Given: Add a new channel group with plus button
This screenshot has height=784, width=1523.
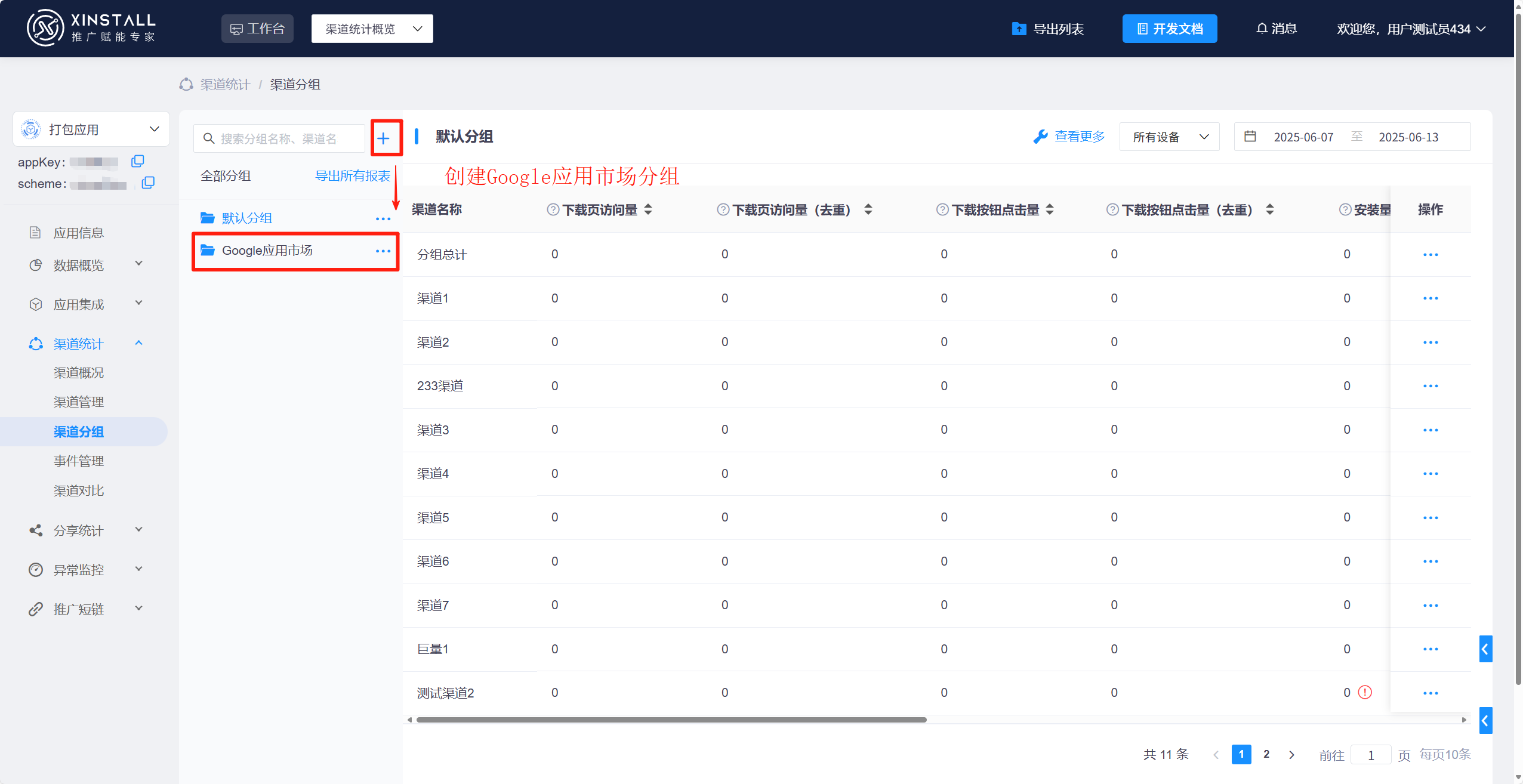Looking at the screenshot, I should (x=383, y=138).
